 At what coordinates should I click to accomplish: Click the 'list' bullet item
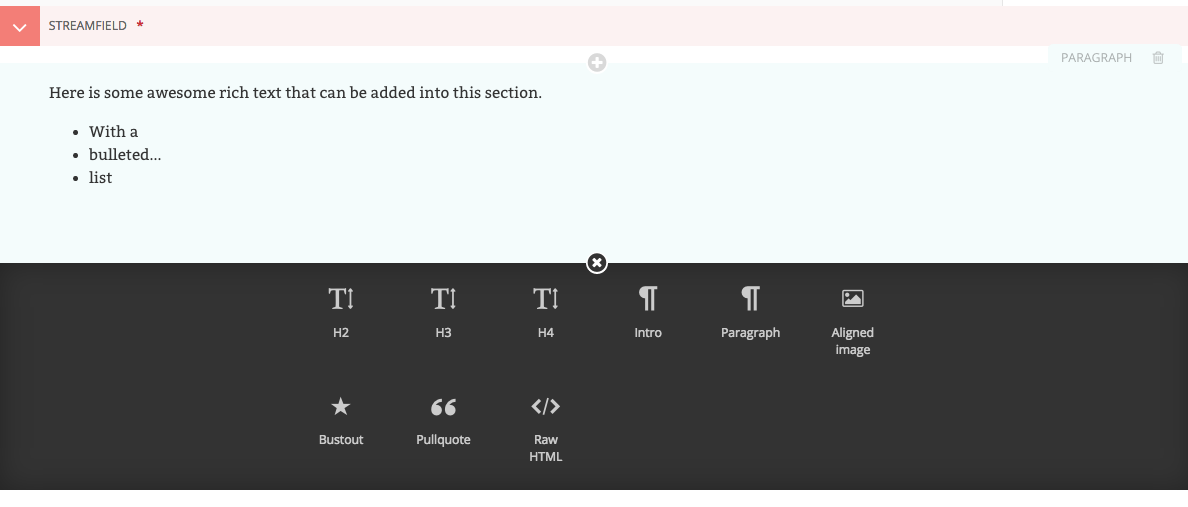click(101, 178)
